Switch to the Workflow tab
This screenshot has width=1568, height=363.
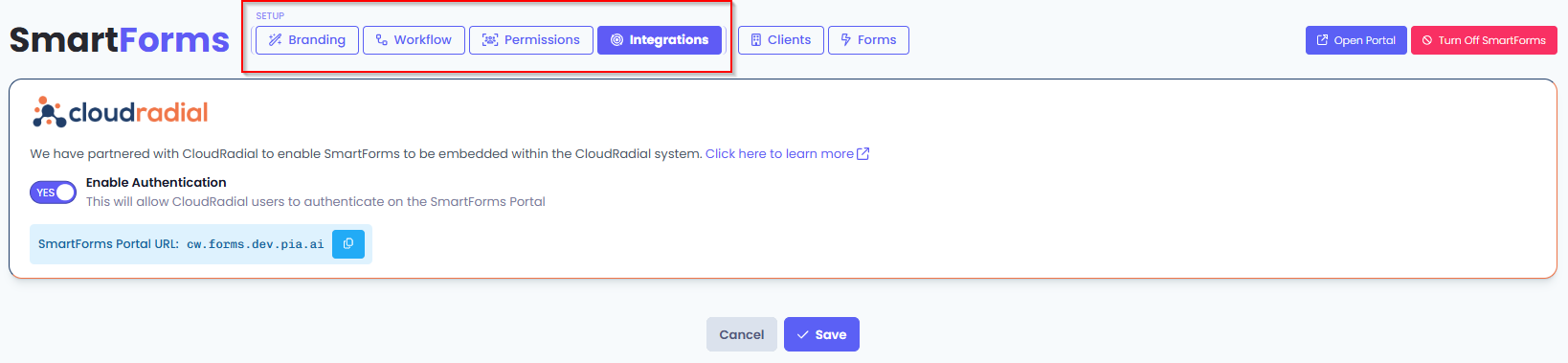(414, 40)
